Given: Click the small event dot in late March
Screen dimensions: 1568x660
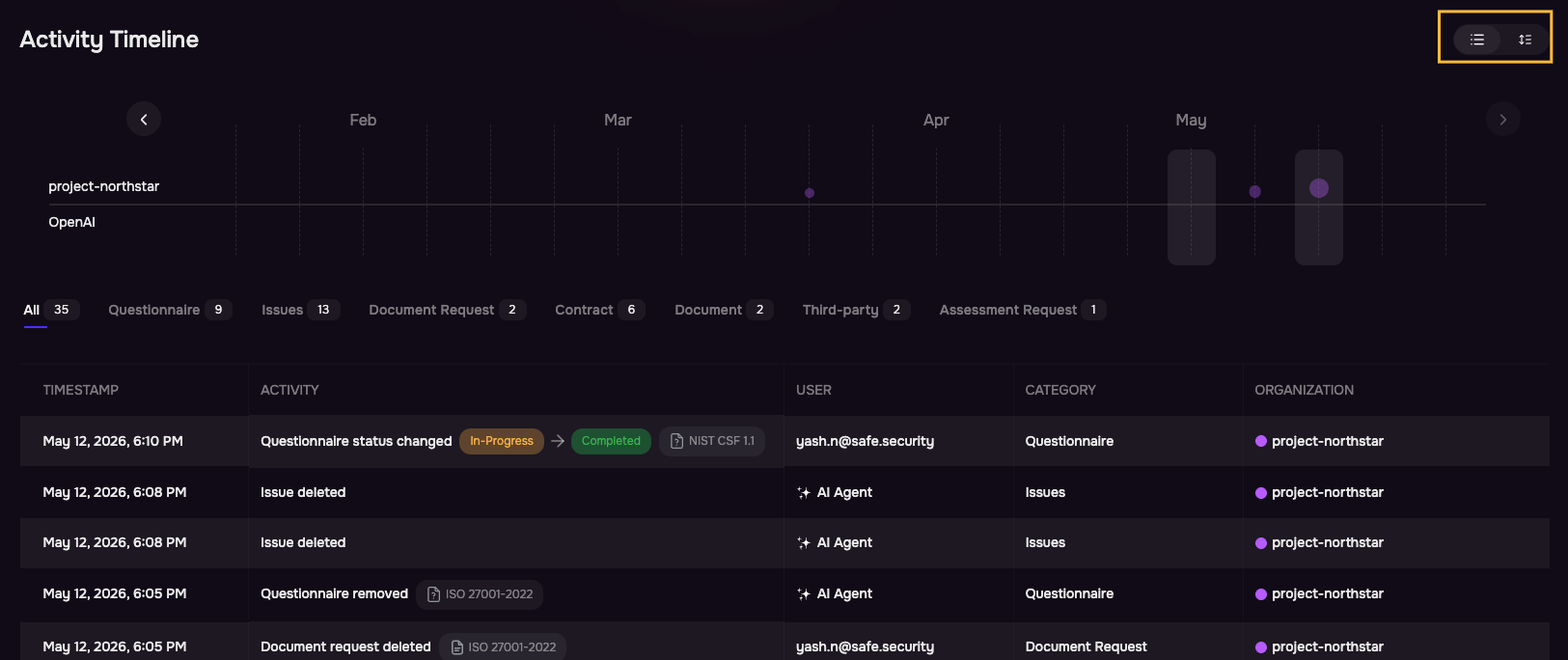Looking at the screenshot, I should 810,193.
